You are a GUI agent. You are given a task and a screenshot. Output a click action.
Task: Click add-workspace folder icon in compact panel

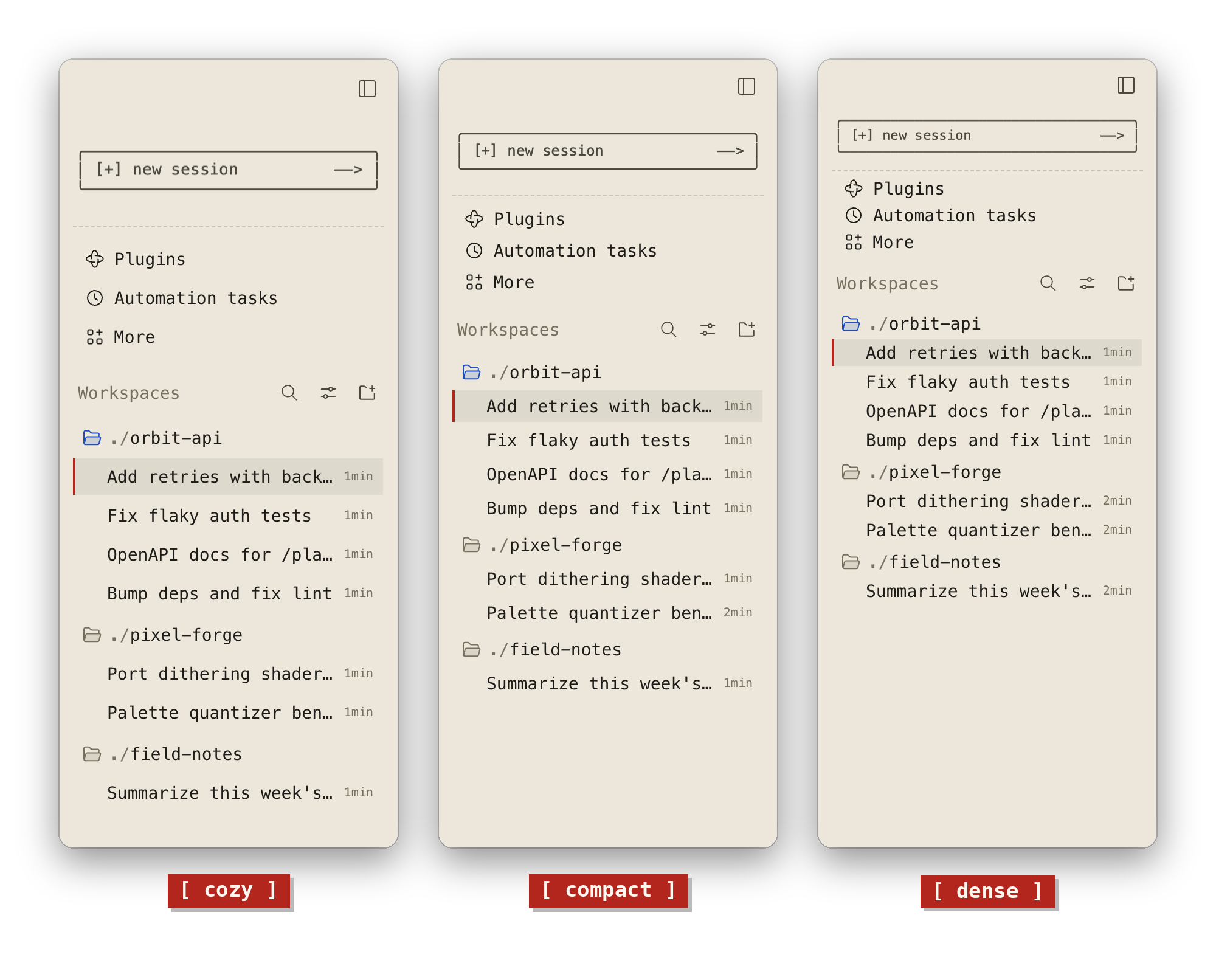click(747, 330)
